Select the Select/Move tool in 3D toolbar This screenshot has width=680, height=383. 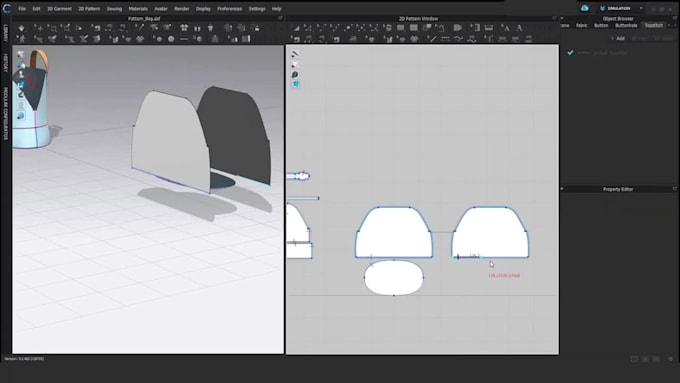point(39,28)
